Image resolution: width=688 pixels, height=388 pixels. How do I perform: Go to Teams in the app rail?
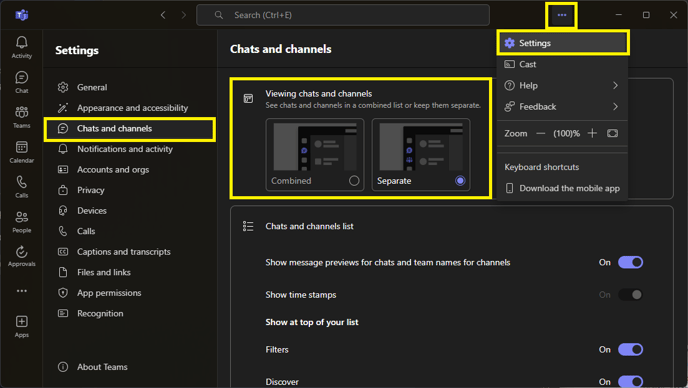tap(22, 117)
